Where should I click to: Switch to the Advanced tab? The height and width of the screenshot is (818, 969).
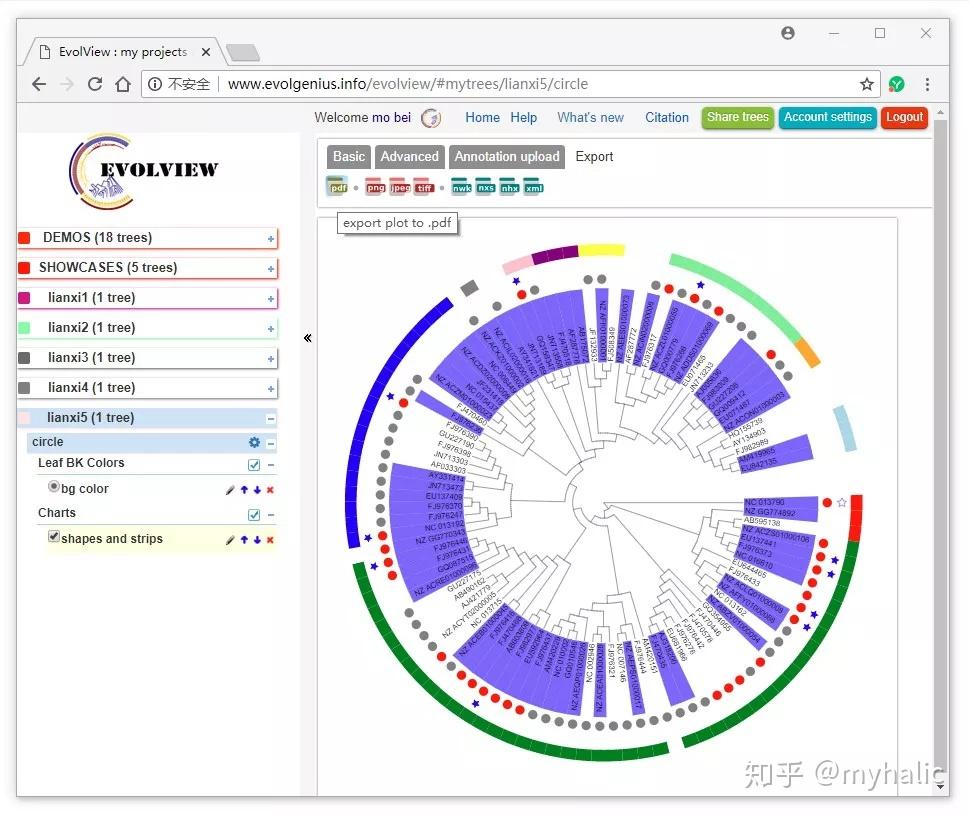409,156
